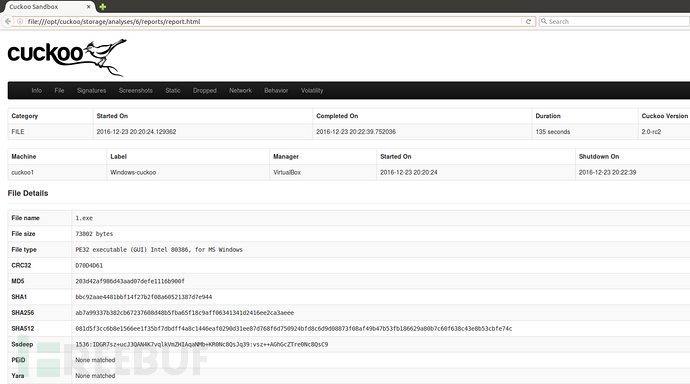Select PEiD None matched value
Image resolution: width=690 pixels, height=384 pixels.
point(95,360)
